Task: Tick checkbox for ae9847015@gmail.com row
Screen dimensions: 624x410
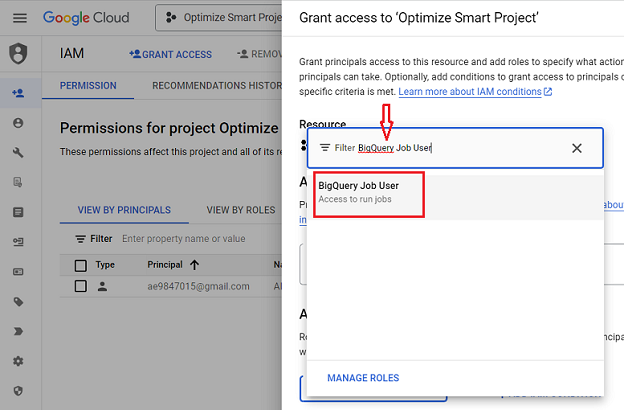Action: click(x=81, y=286)
